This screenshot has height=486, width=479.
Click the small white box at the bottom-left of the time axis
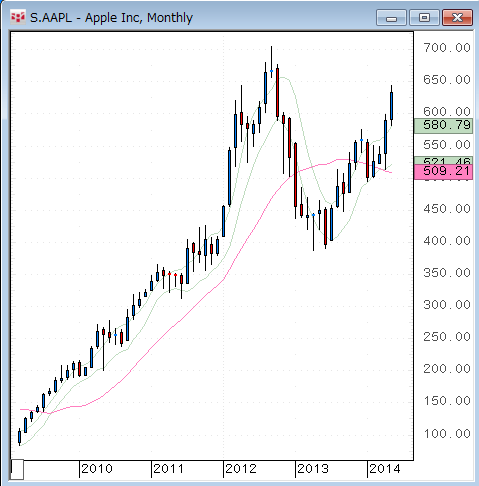pos(17,469)
